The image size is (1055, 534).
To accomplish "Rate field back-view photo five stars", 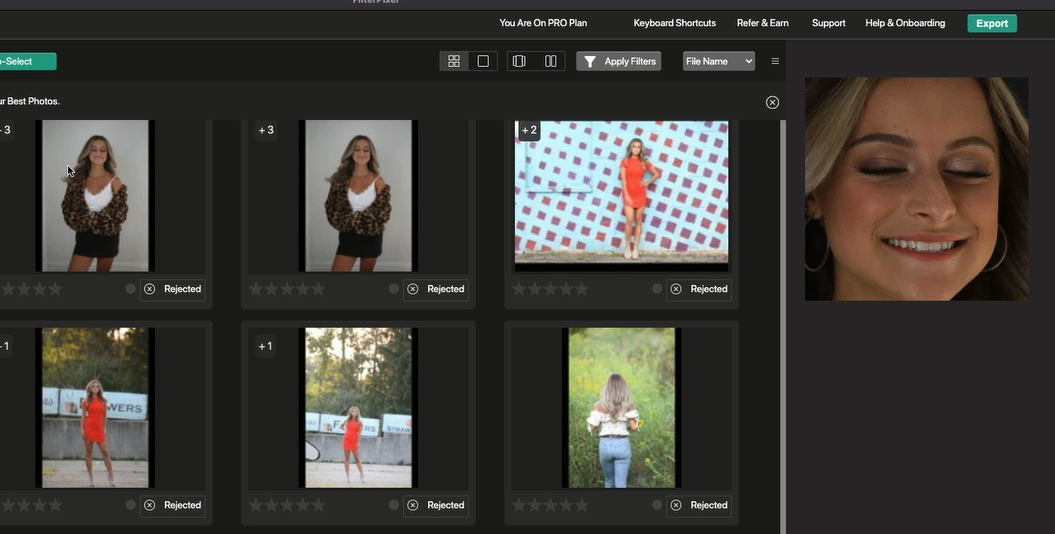I will (x=581, y=505).
